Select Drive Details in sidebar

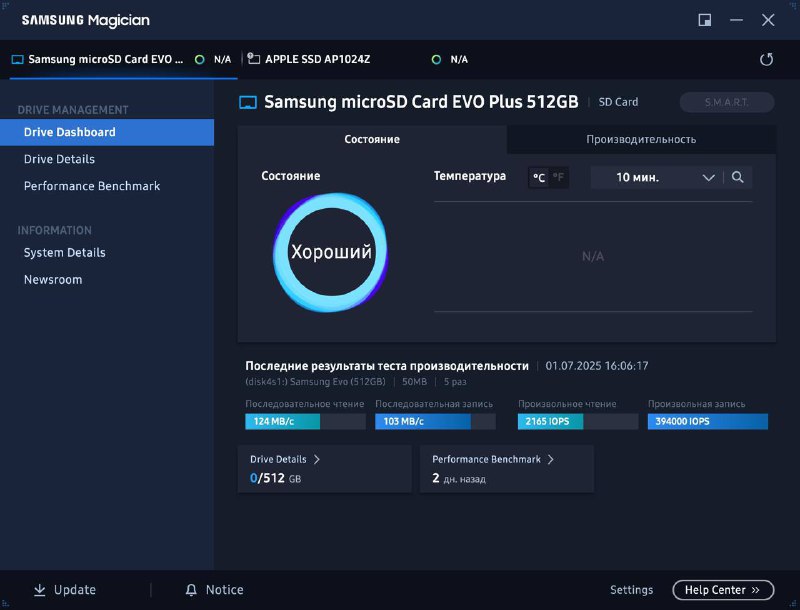(107, 159)
